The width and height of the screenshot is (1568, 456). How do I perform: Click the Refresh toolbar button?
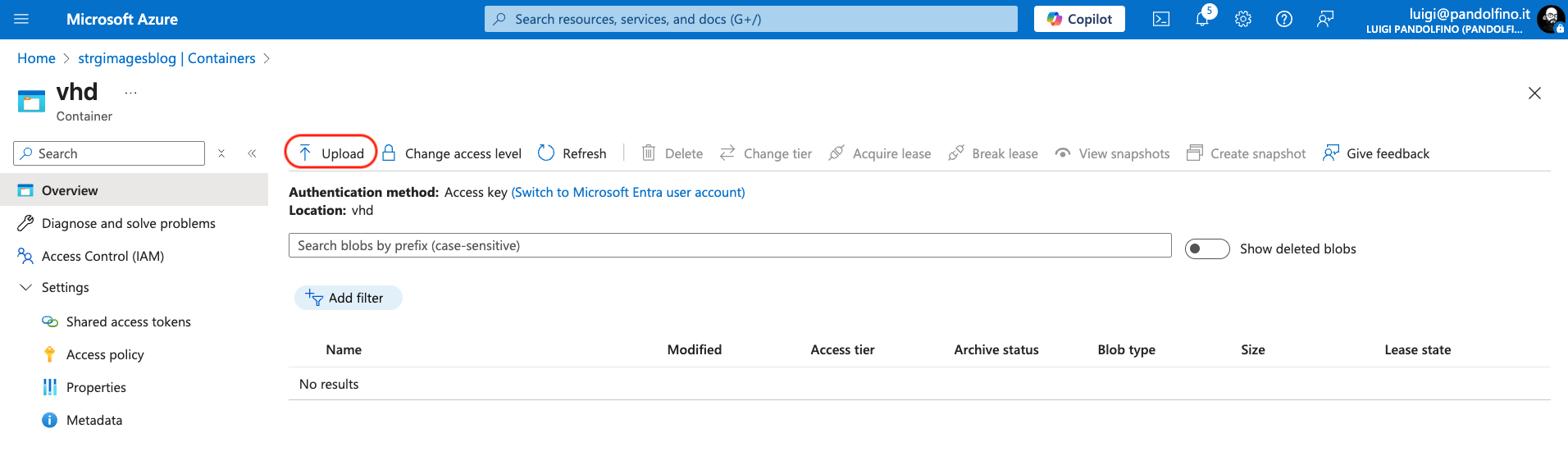[x=572, y=153]
